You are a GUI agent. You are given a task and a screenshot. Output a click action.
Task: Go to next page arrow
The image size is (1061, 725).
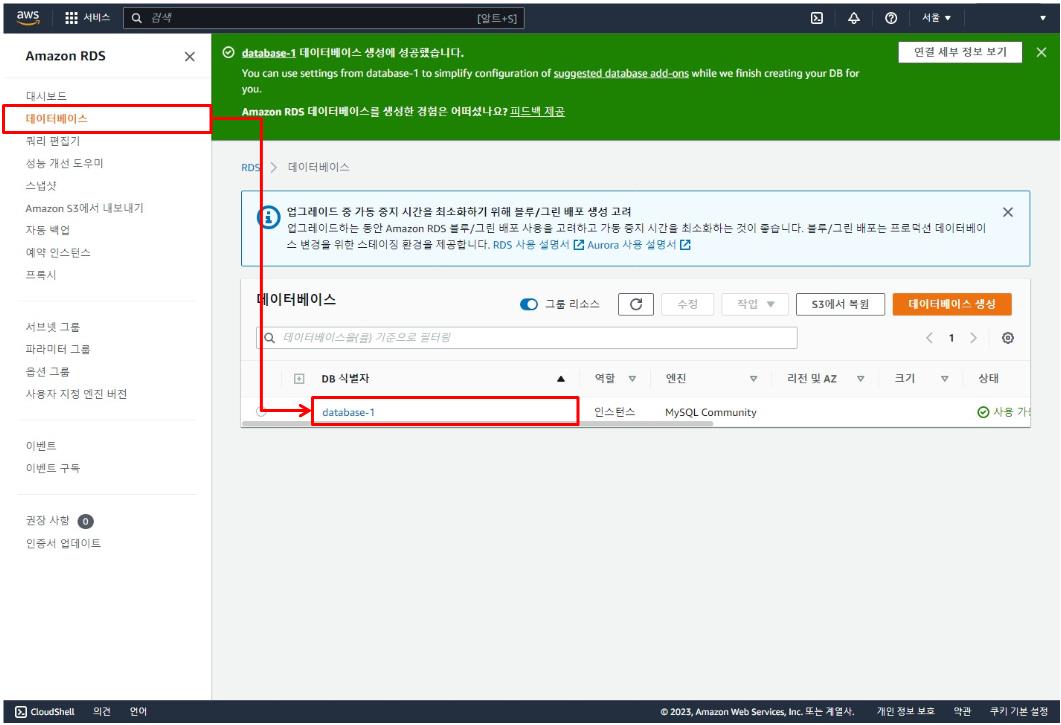973,338
